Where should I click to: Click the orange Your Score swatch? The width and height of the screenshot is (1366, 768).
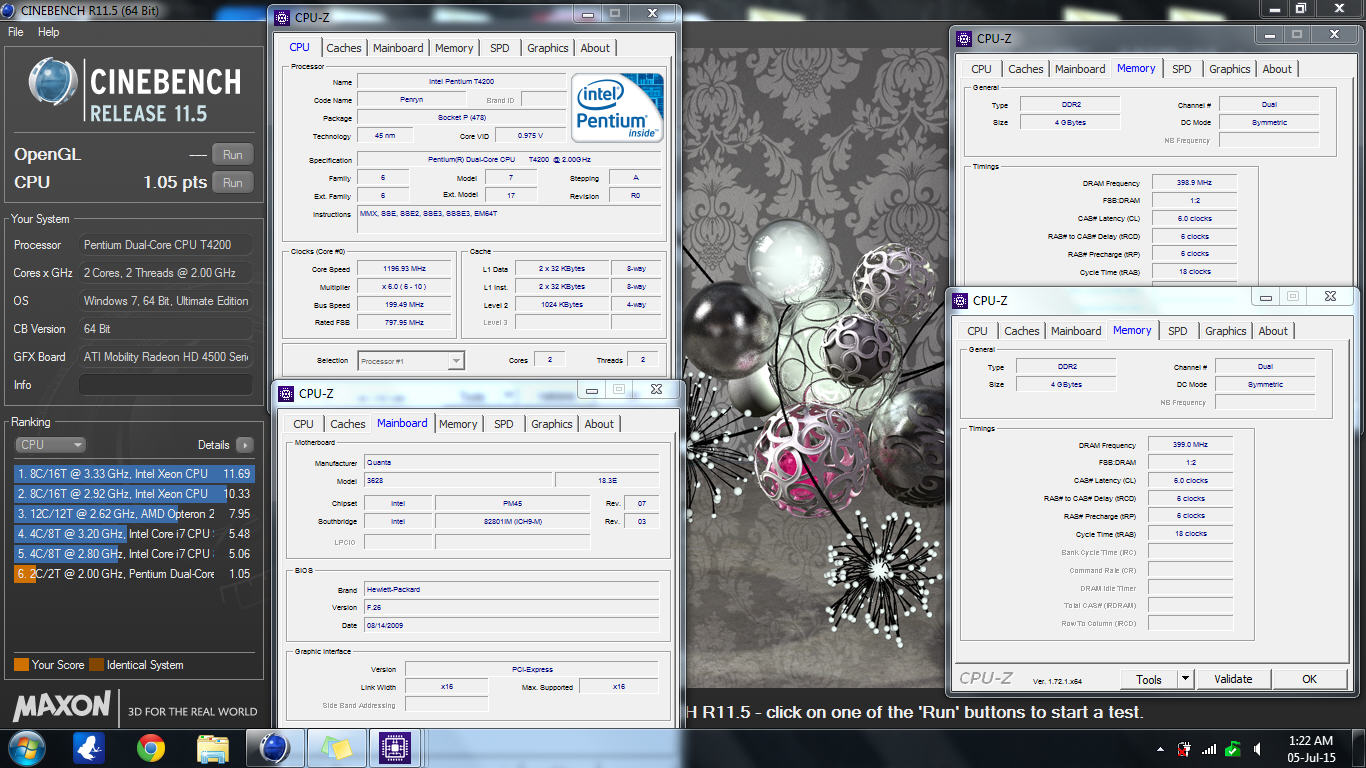(21, 665)
